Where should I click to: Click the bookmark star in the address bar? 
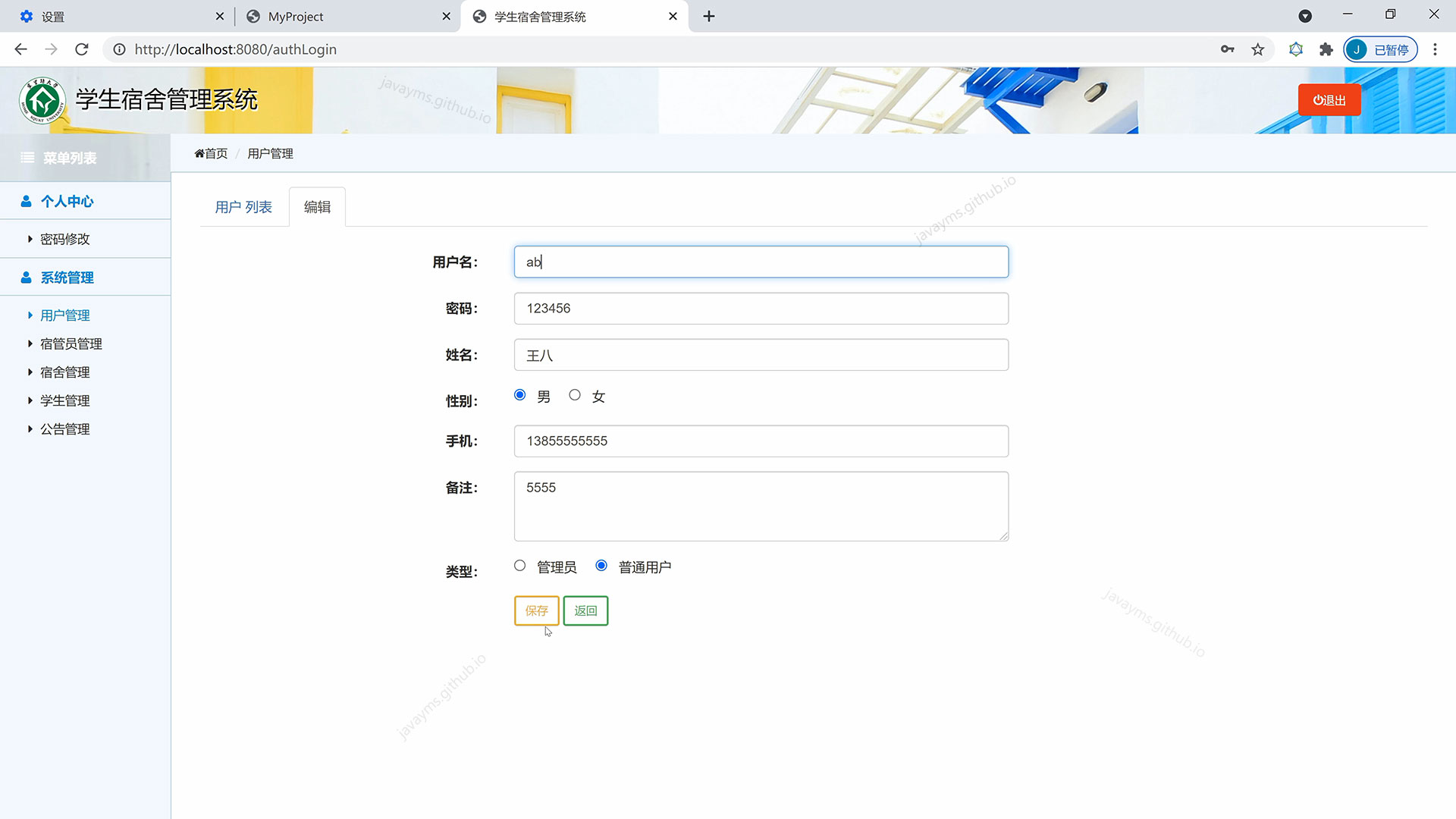point(1257,49)
